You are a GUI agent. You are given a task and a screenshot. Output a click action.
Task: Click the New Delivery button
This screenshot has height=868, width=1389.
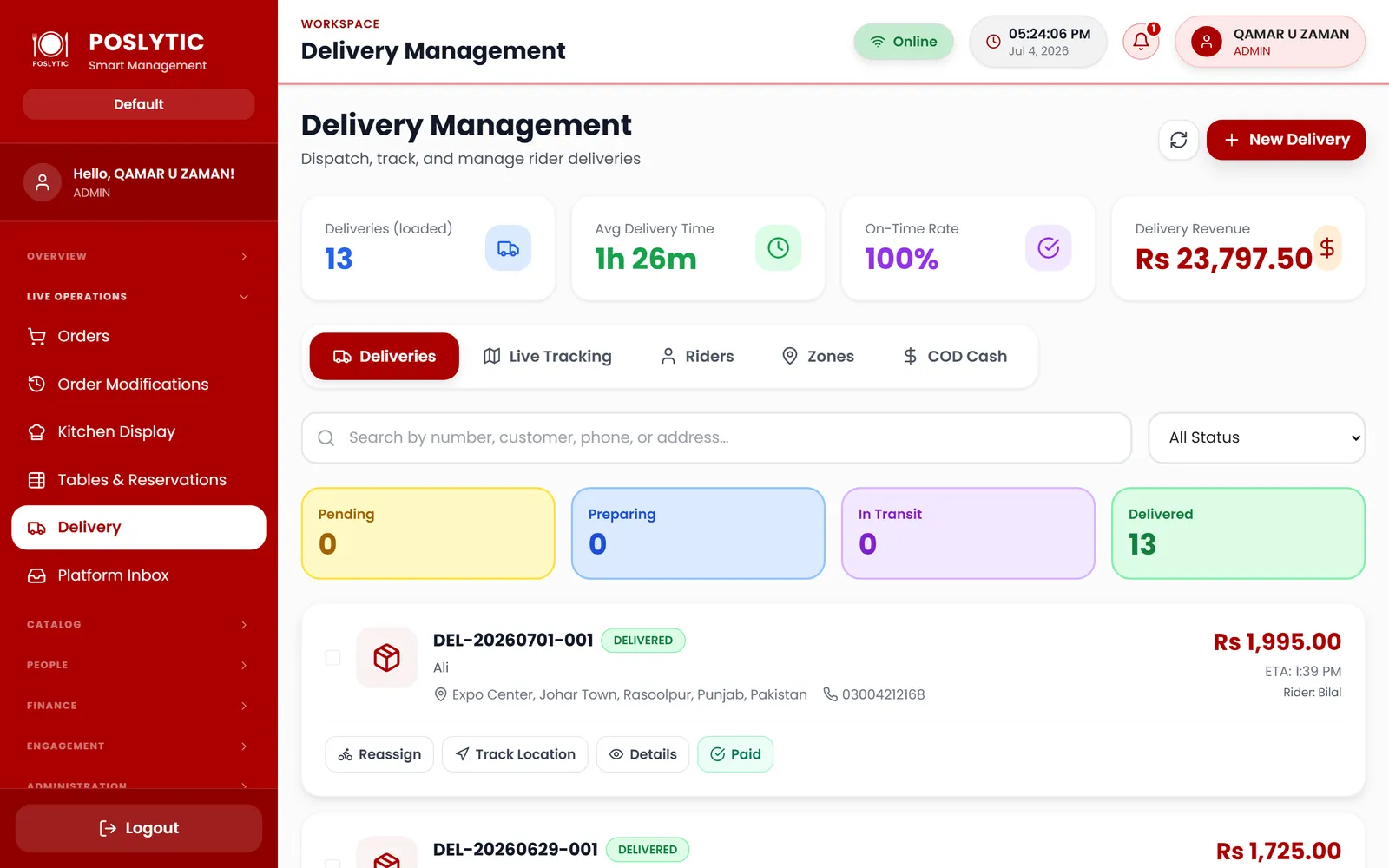point(1286,140)
